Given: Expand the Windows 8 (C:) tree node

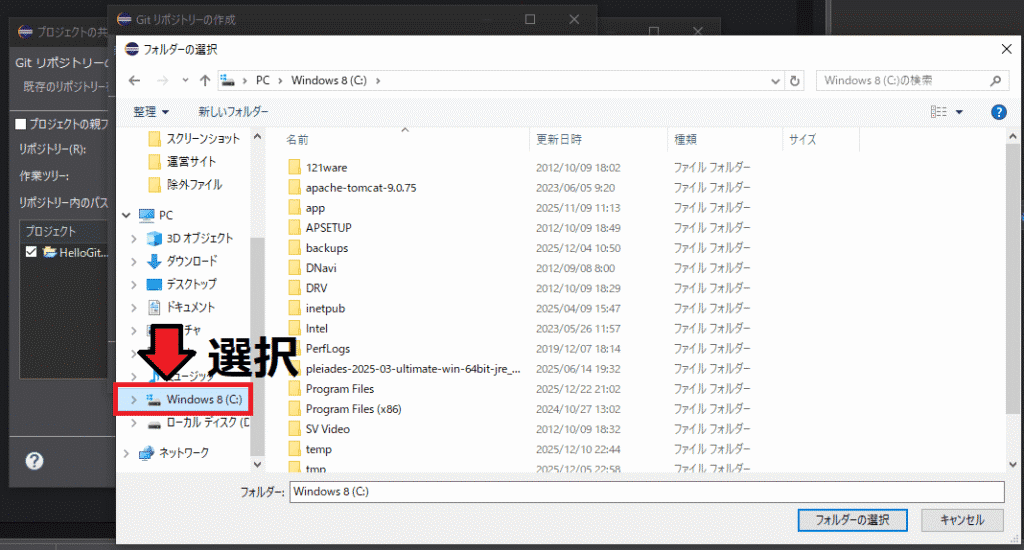Looking at the screenshot, I should (134, 400).
